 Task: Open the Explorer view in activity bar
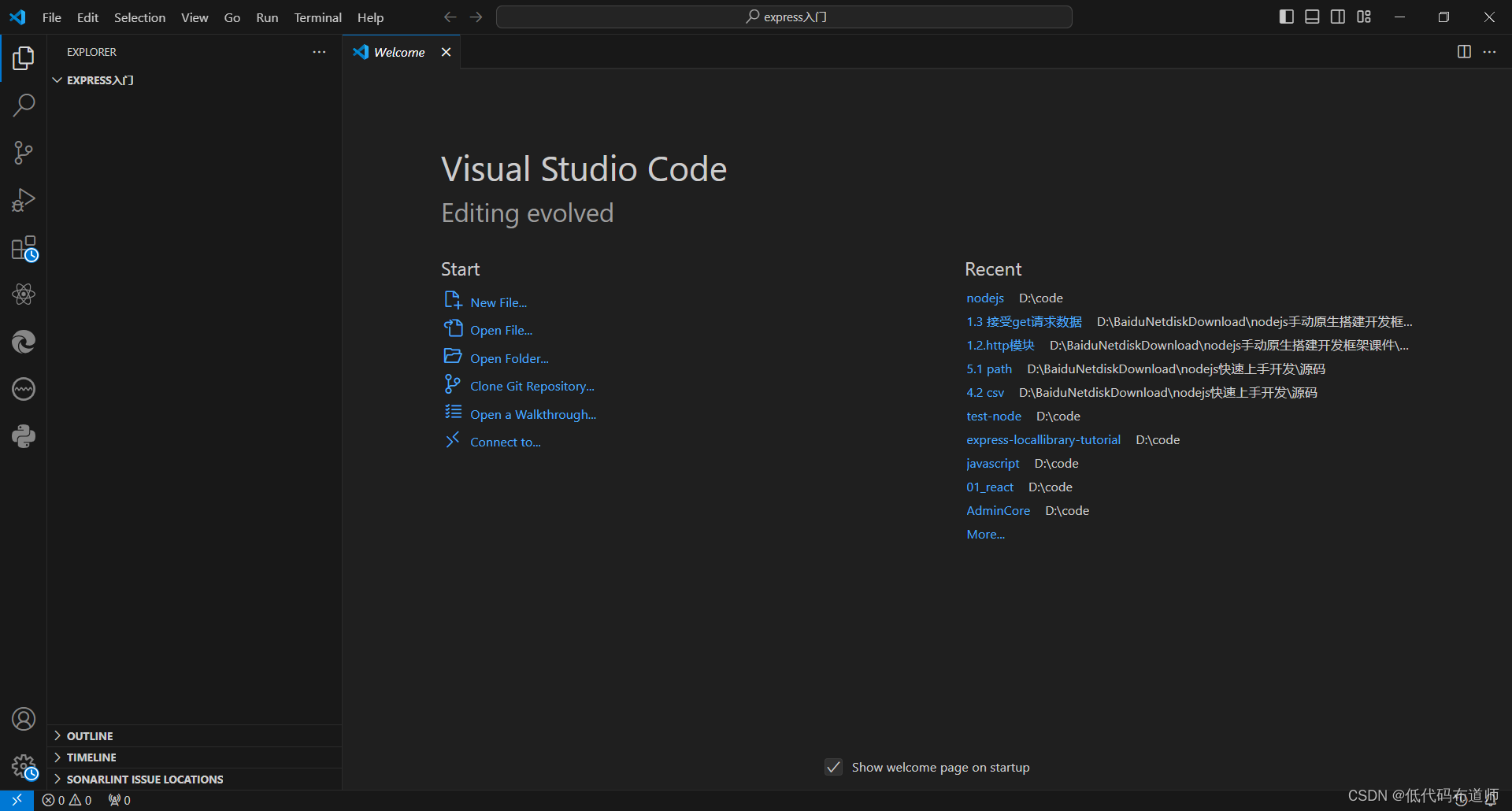click(24, 57)
